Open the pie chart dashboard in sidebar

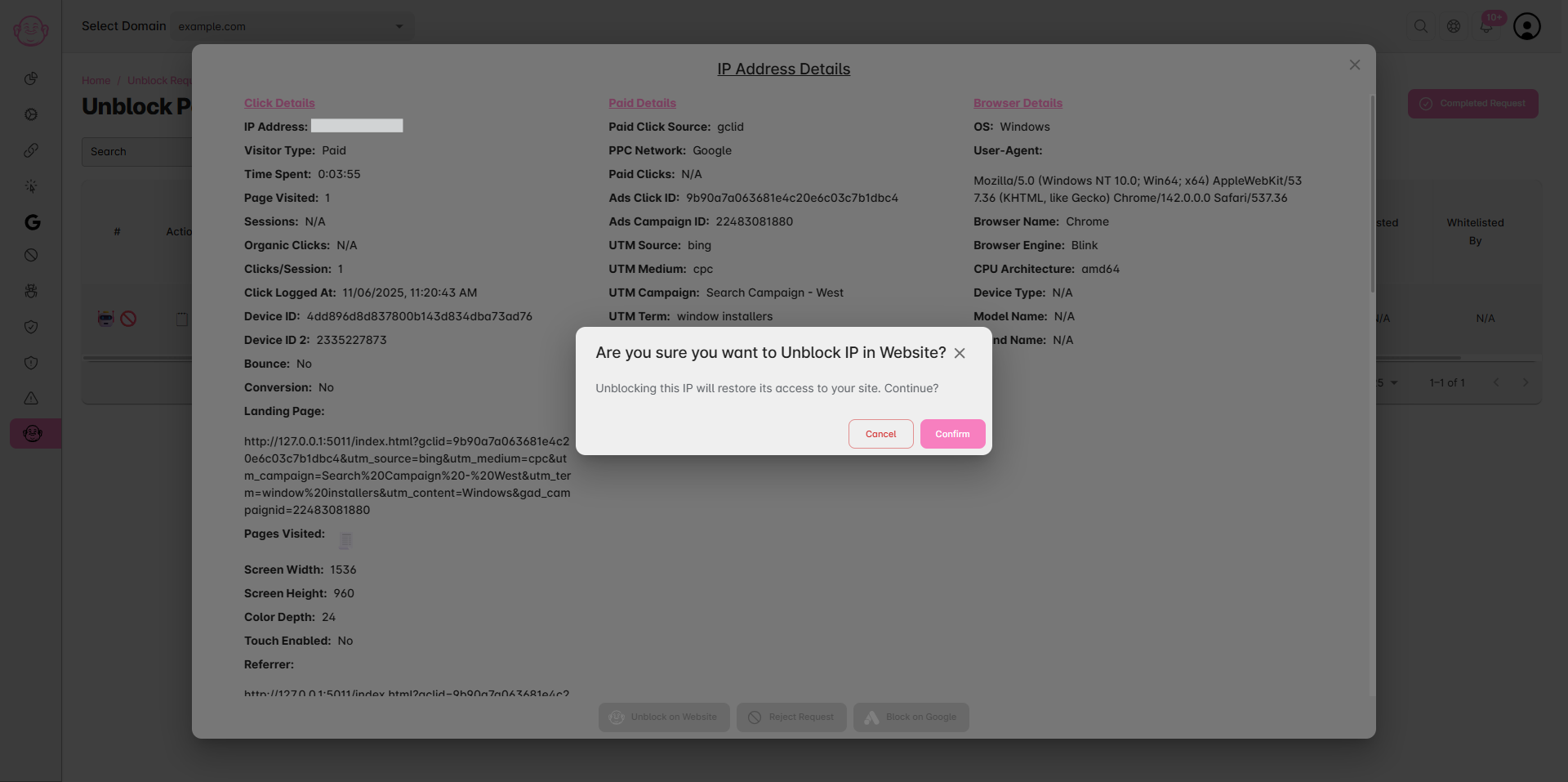coord(31,78)
